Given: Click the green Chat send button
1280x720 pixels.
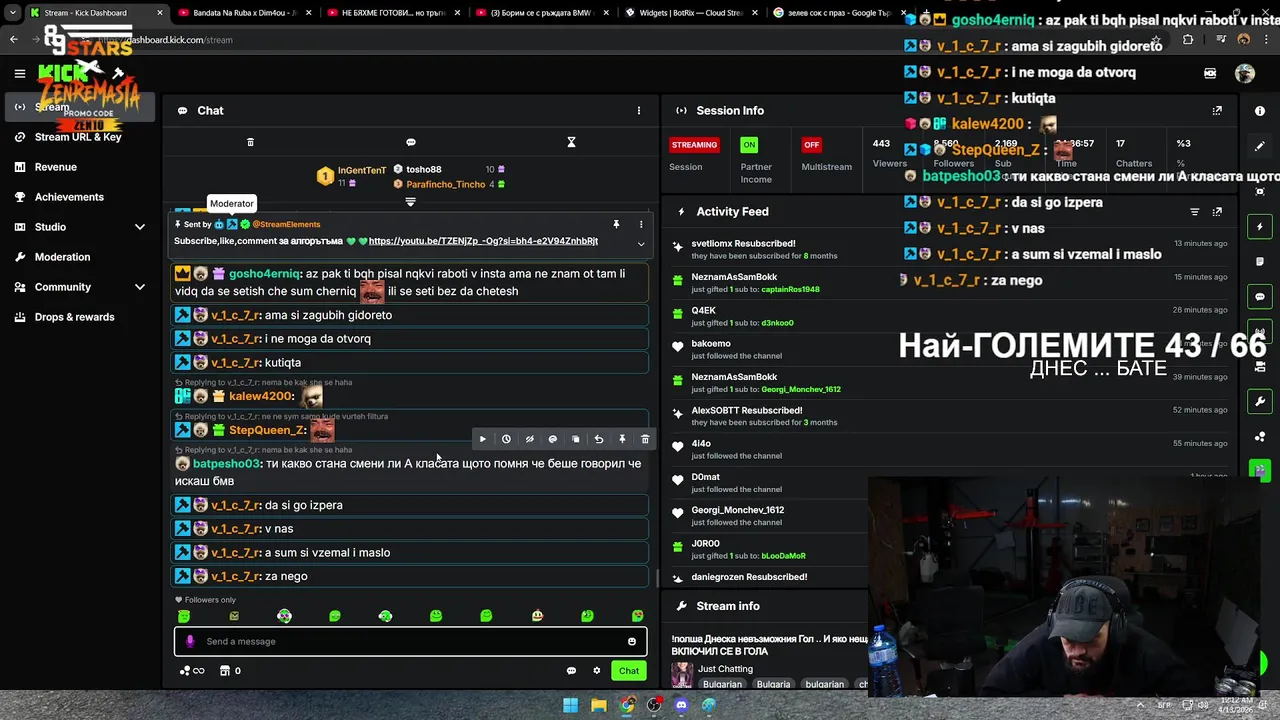Looking at the screenshot, I should coord(629,671).
